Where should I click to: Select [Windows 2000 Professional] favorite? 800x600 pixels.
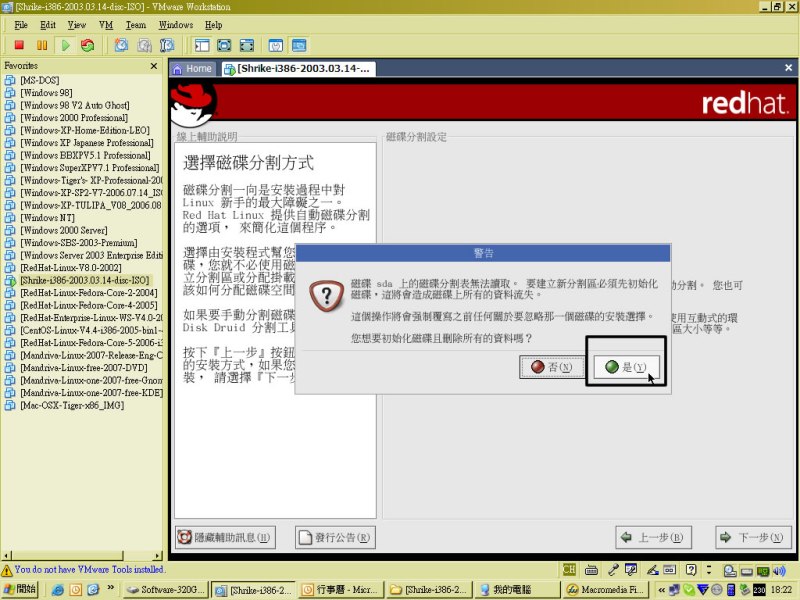pos(74,117)
